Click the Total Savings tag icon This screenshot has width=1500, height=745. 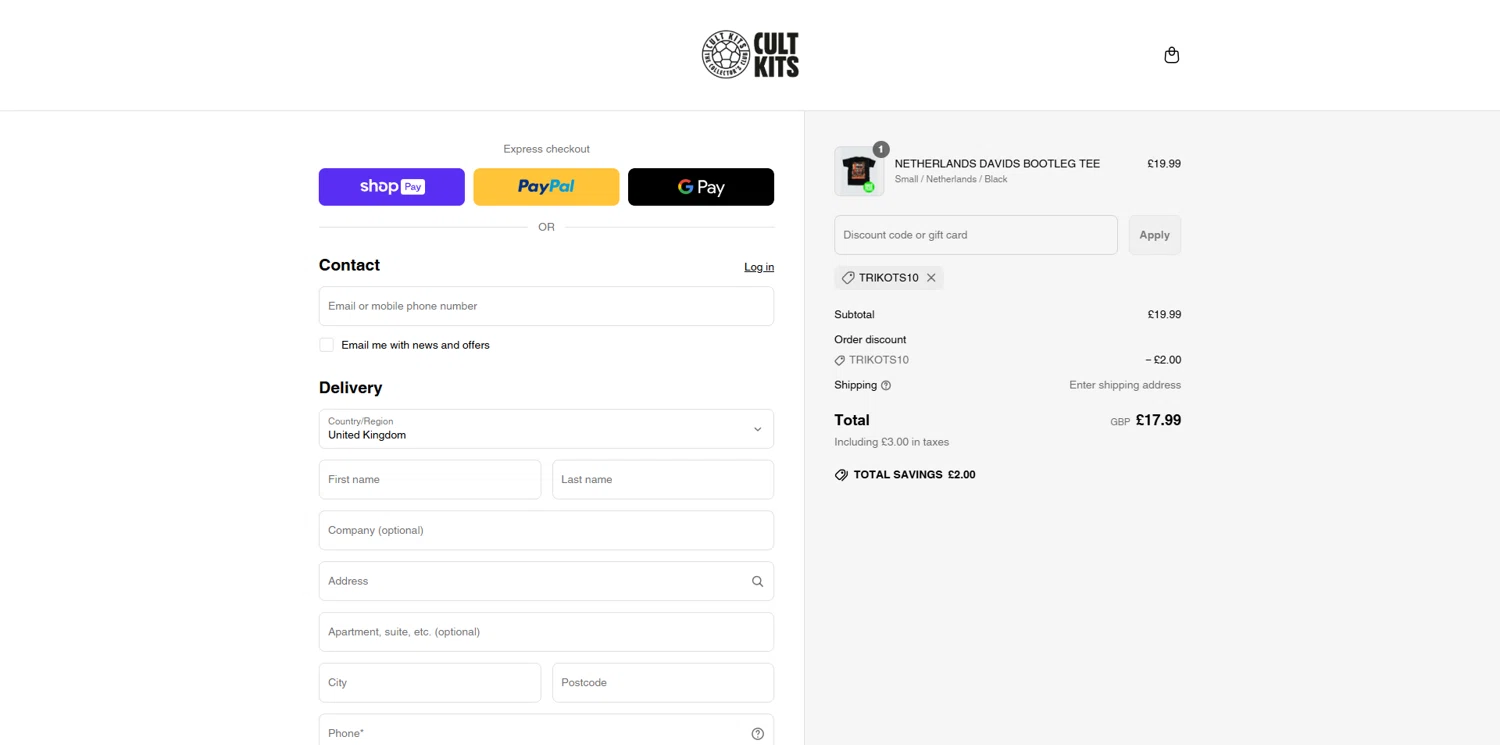point(841,475)
